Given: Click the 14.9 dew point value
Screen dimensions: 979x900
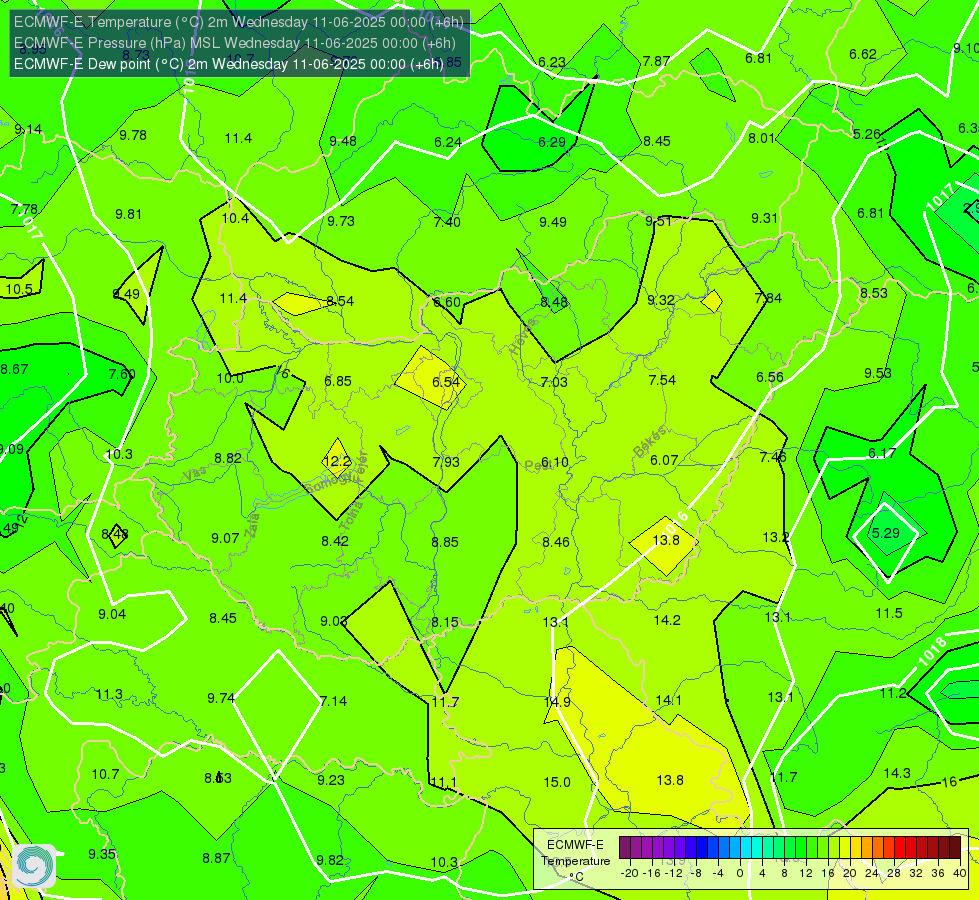Looking at the screenshot, I should (557, 702).
